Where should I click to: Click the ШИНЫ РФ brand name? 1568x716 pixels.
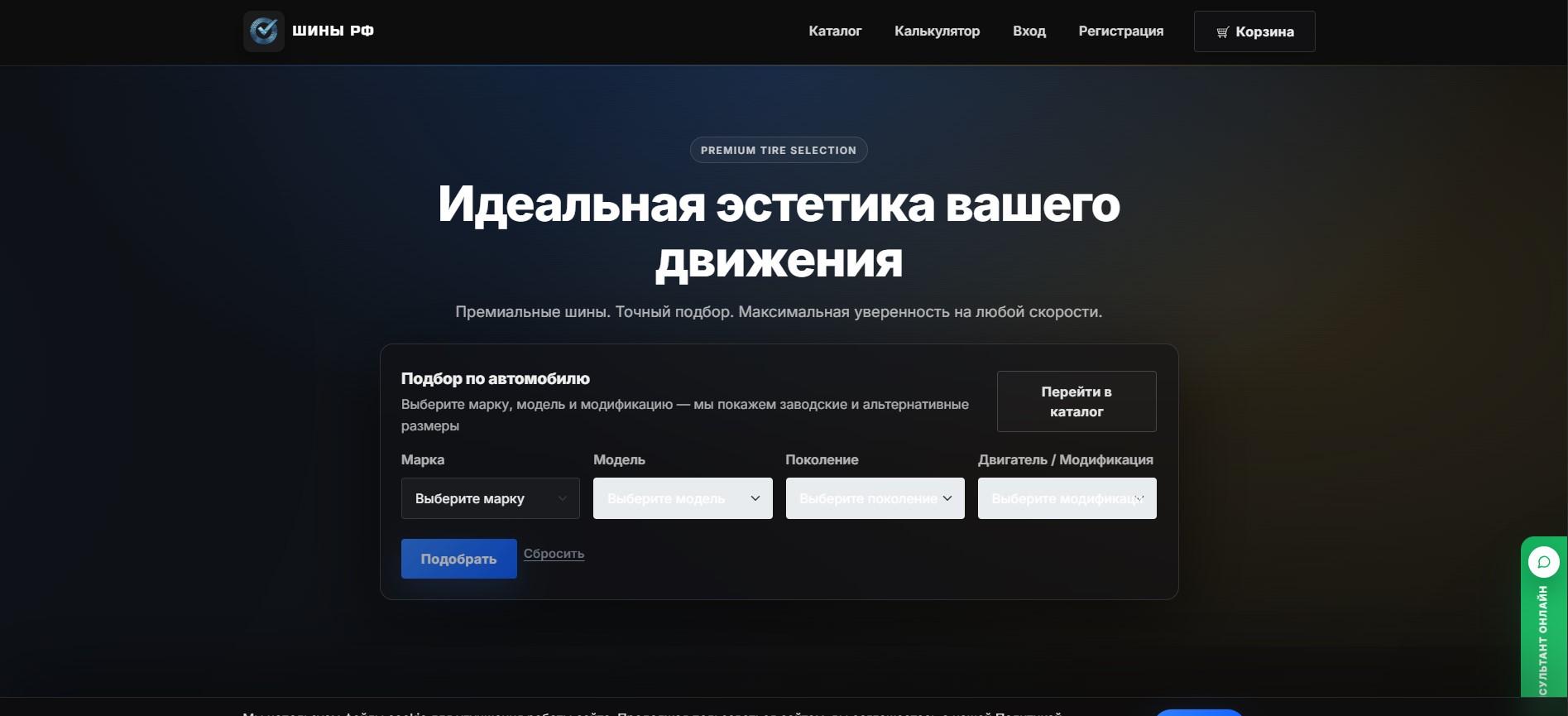[x=333, y=31]
